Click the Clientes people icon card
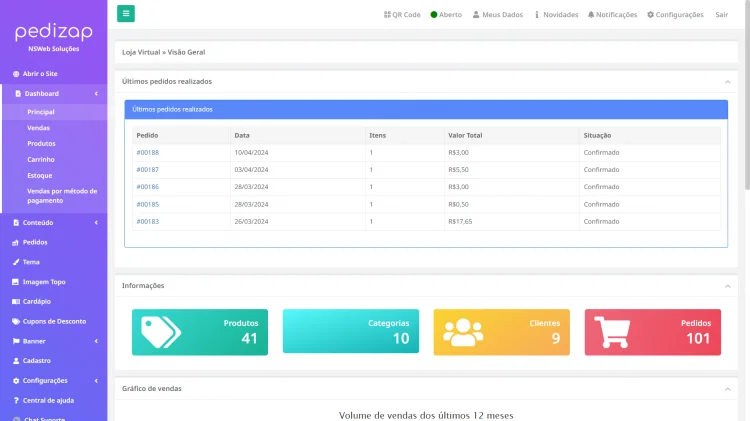The height and width of the screenshot is (421, 750). 462,332
